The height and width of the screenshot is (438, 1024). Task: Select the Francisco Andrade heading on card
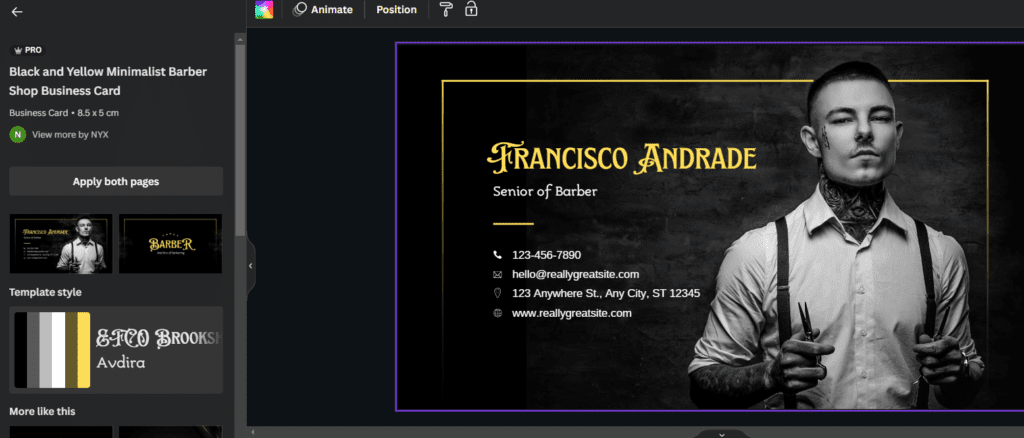tap(622, 159)
